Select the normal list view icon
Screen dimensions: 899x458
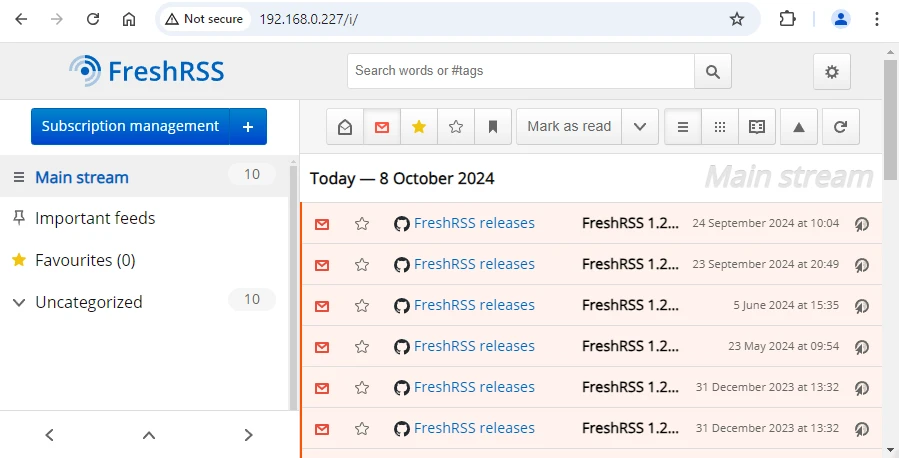[x=683, y=127]
